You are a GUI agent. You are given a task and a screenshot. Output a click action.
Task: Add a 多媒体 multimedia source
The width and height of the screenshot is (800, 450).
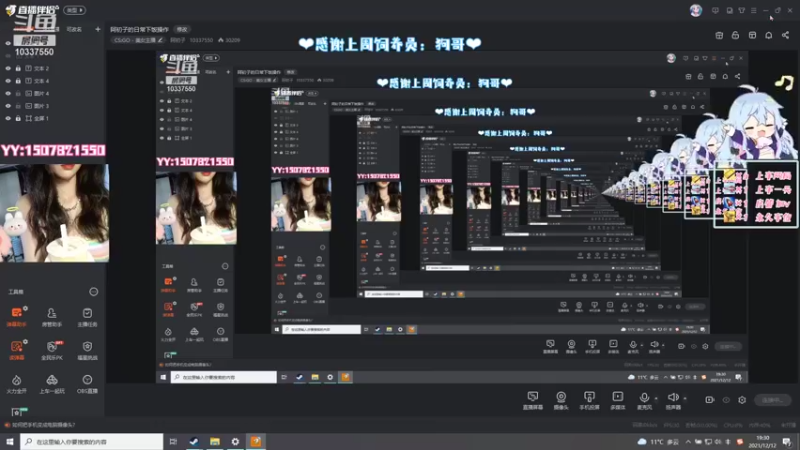[617, 401]
